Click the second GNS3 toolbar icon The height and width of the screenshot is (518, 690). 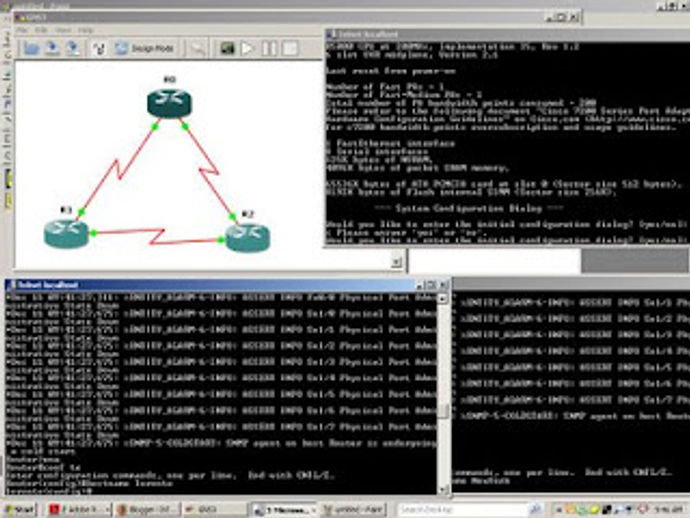[52, 48]
